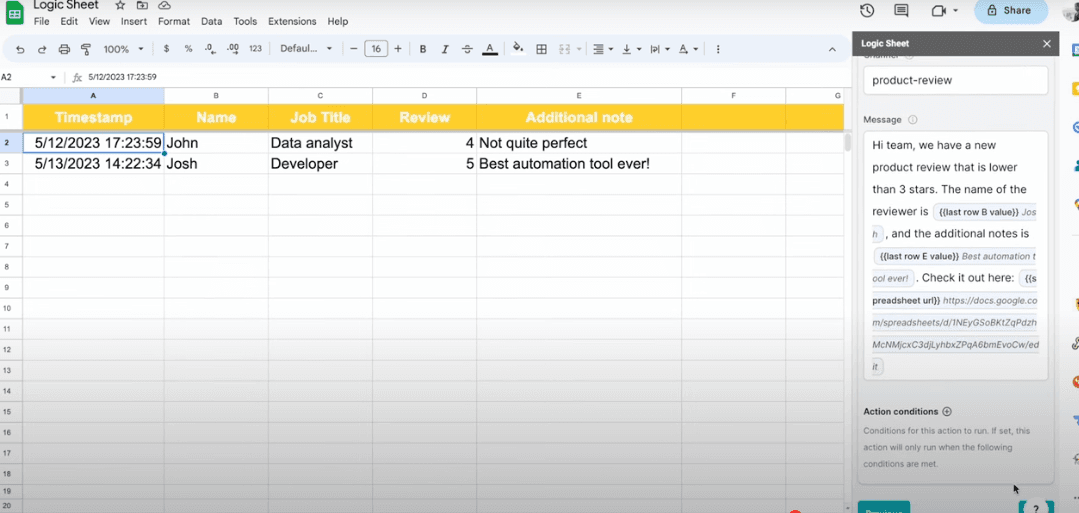This screenshot has height=513, width=1079.
Task: Open the comments icon
Action: (901, 11)
